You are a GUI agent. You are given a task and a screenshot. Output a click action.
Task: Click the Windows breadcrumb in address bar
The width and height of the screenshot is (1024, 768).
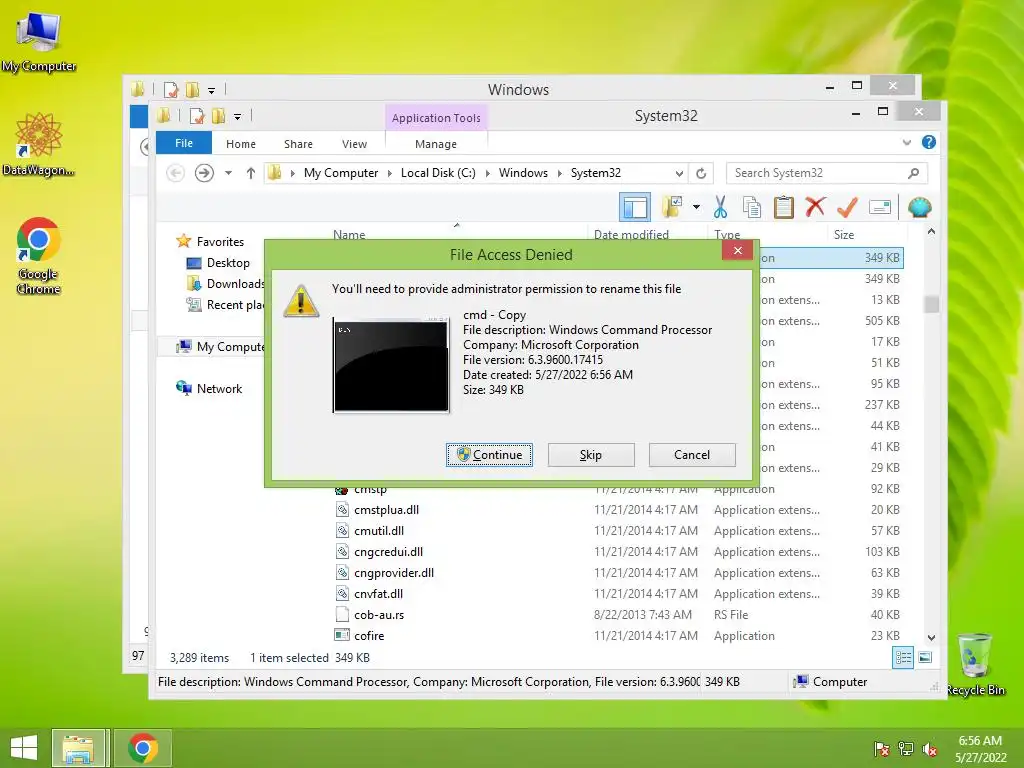[x=523, y=173]
